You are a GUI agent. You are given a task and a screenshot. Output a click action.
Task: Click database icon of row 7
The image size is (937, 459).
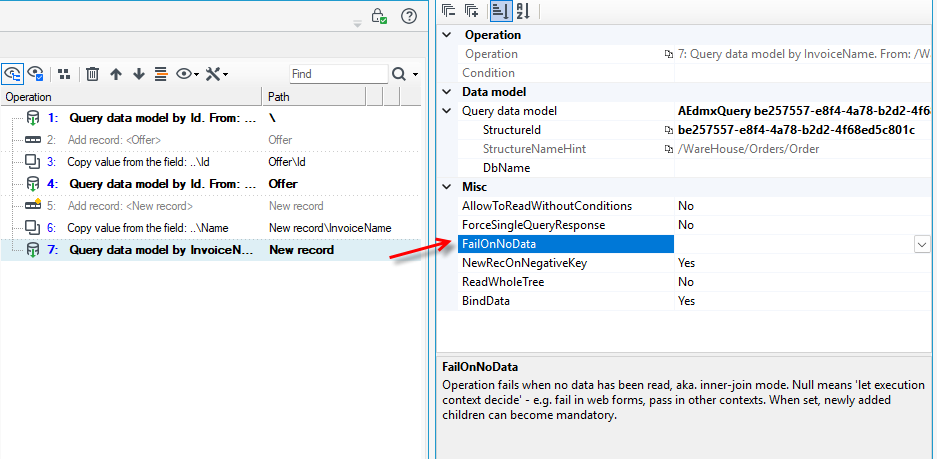[x=32, y=250]
